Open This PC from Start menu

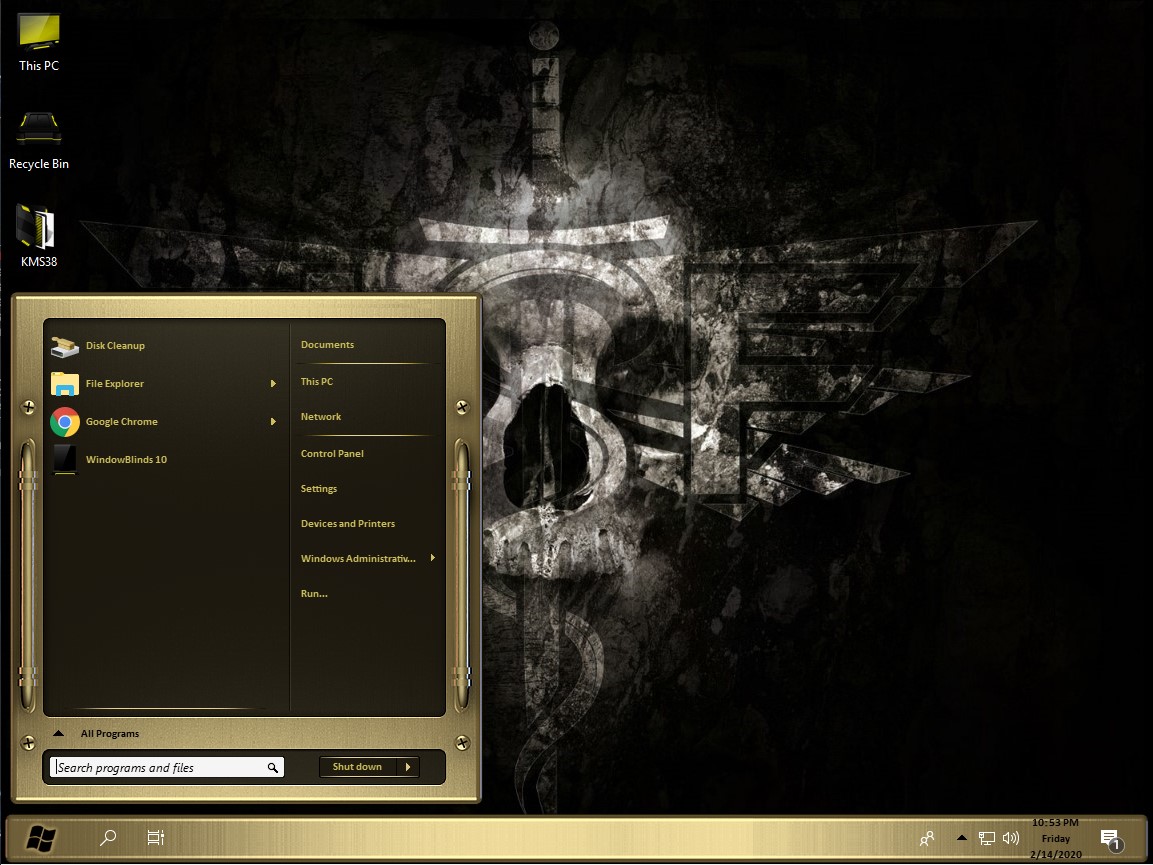pos(317,382)
